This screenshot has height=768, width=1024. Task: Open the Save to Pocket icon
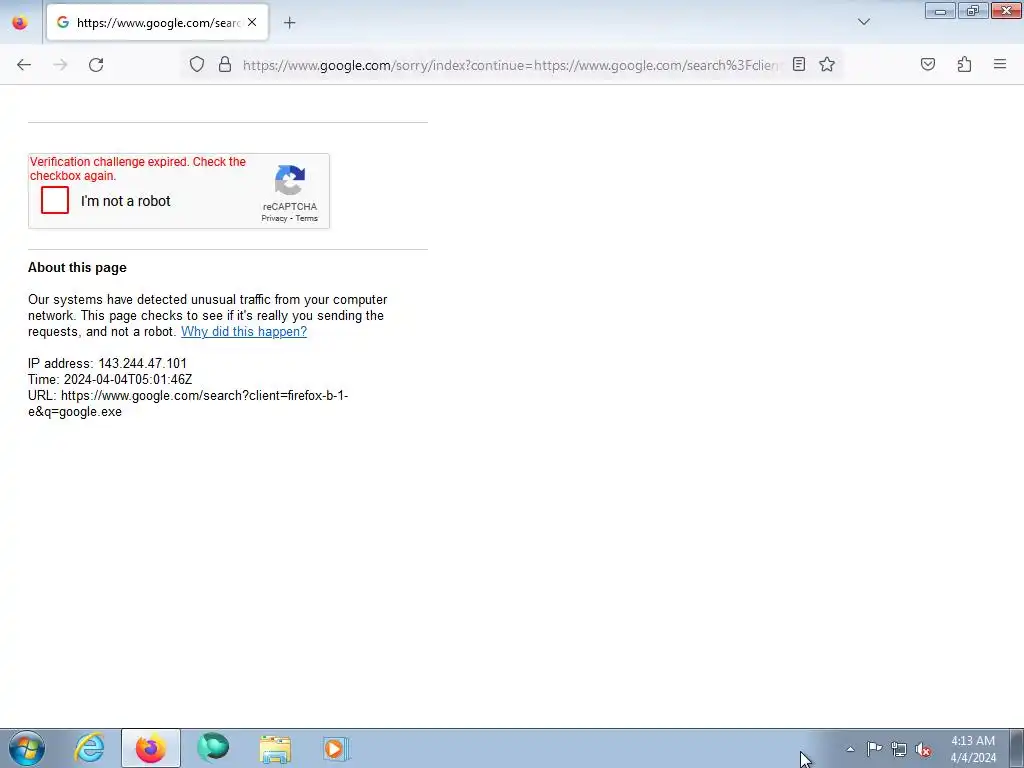pos(927,64)
